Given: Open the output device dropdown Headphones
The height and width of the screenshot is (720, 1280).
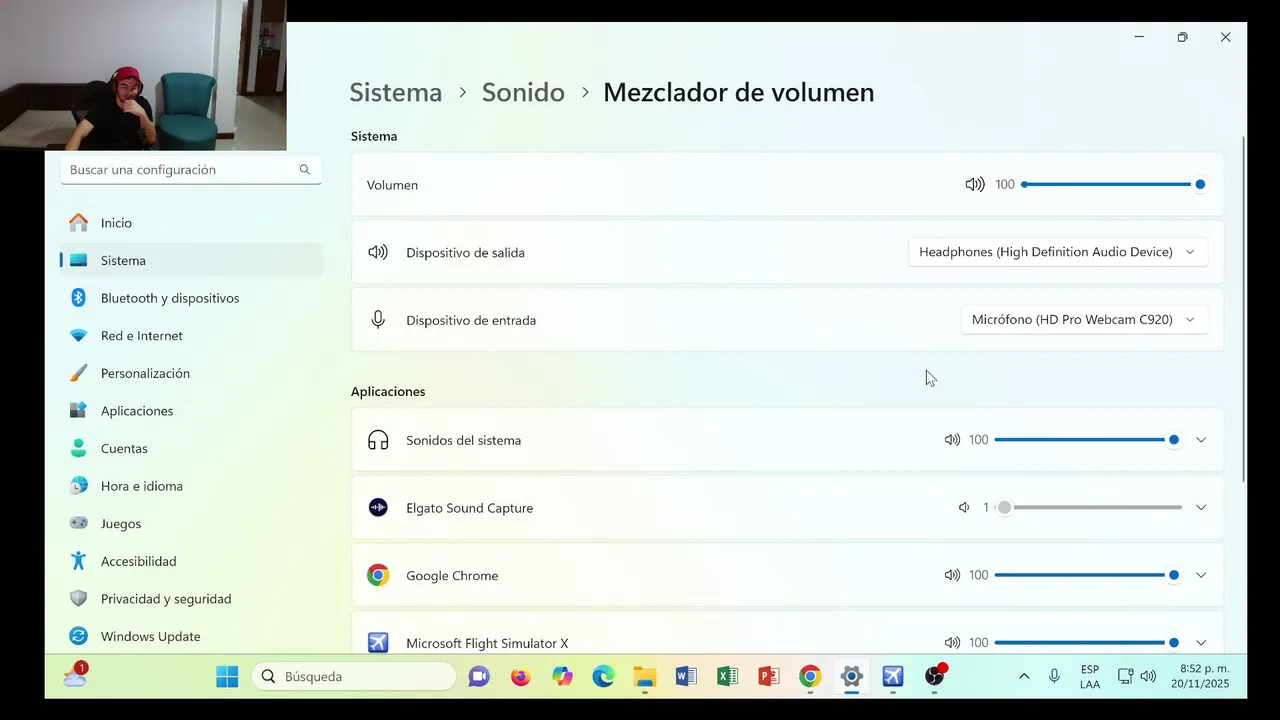Looking at the screenshot, I should click(x=1058, y=252).
